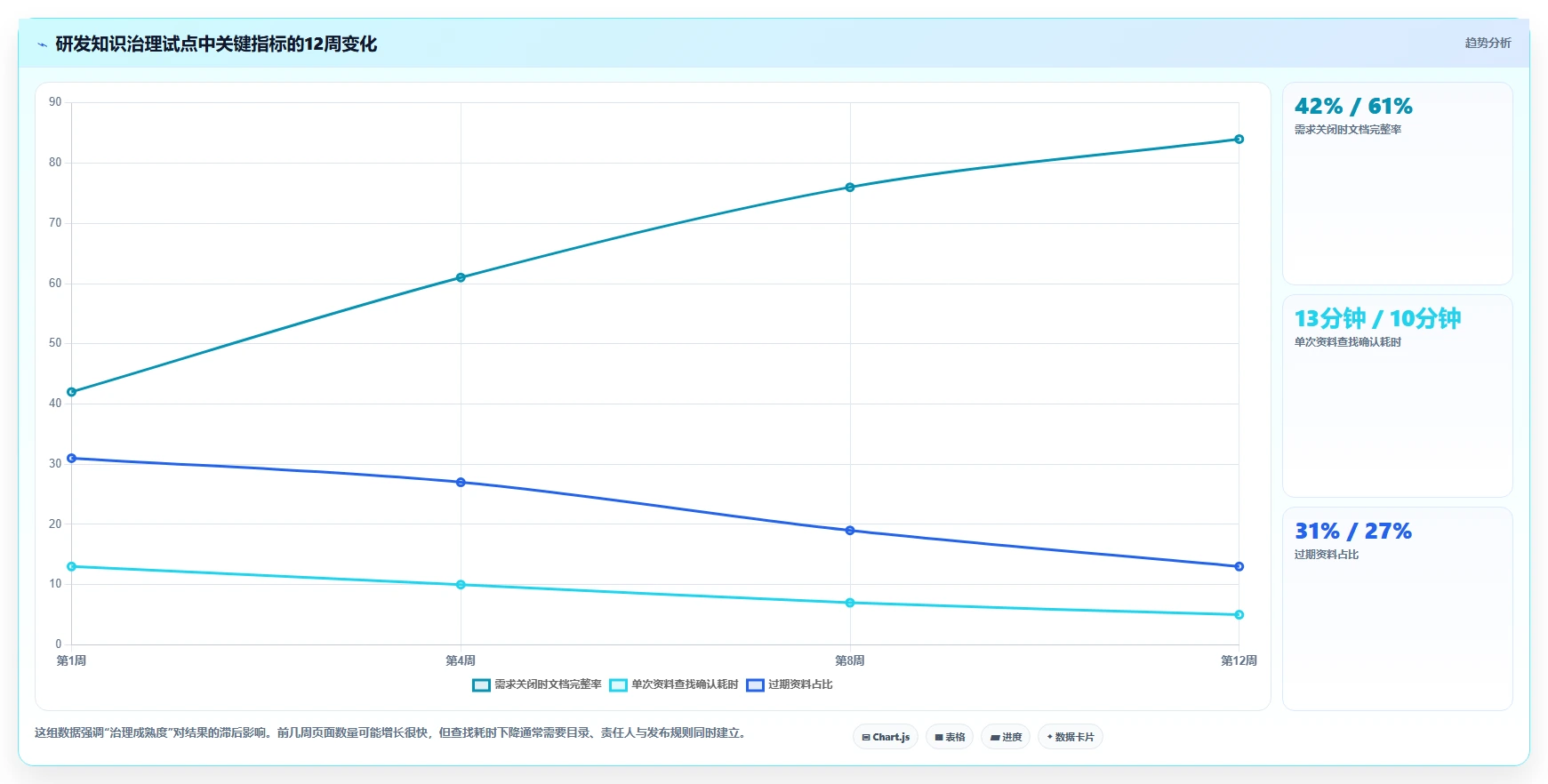This screenshot has height=784, width=1548.
Task: Click the 0 y-axis label
Action: click(59, 644)
